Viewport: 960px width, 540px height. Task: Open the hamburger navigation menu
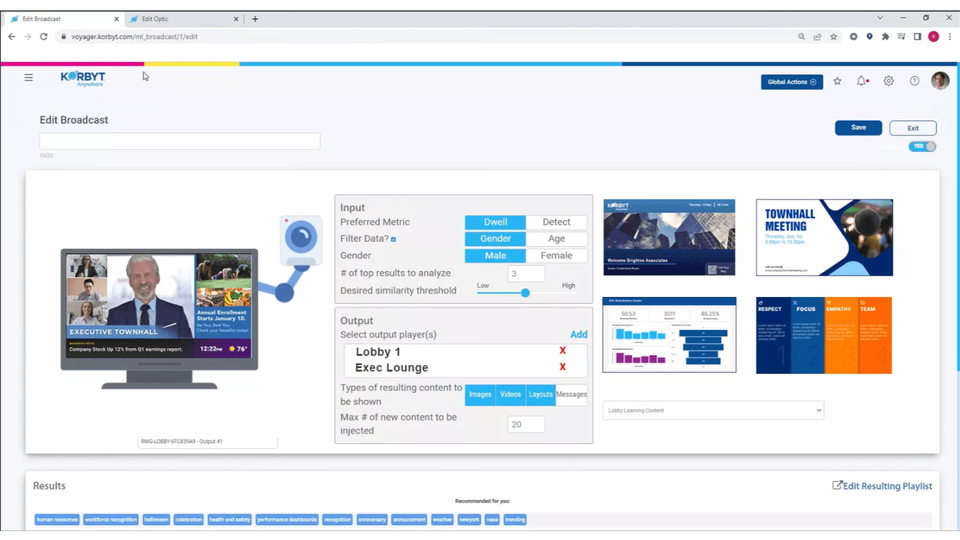(x=29, y=78)
